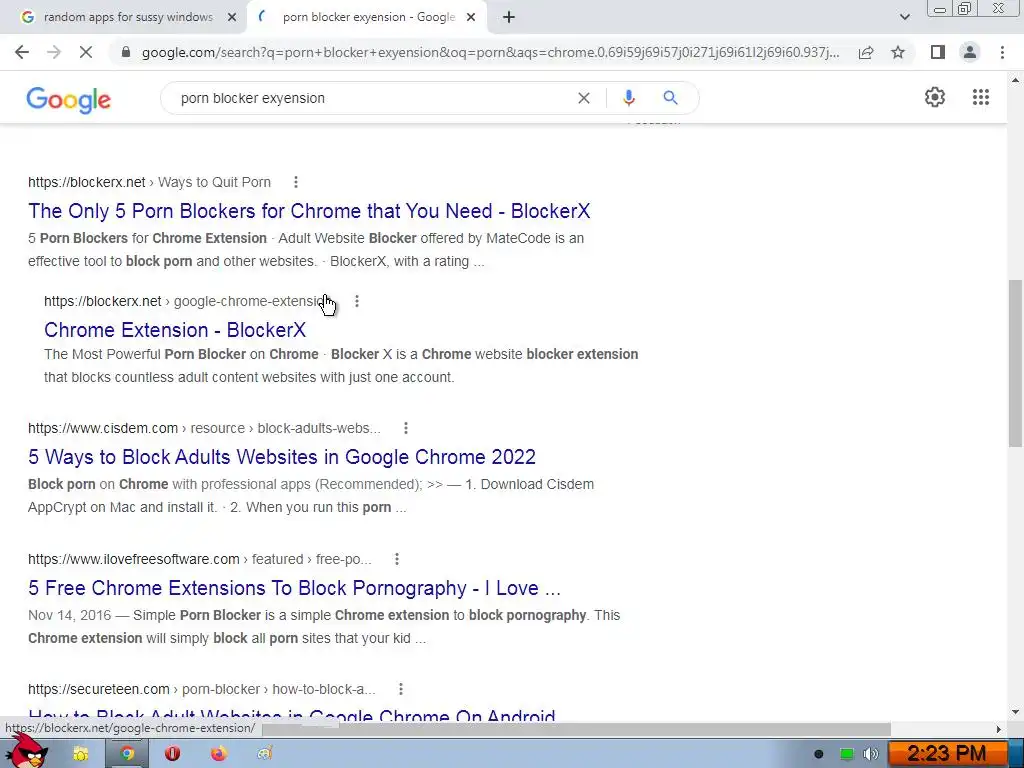This screenshot has height=768, width=1024.
Task: Open options for the ilovefreesoftware.com result
Action: click(396, 559)
